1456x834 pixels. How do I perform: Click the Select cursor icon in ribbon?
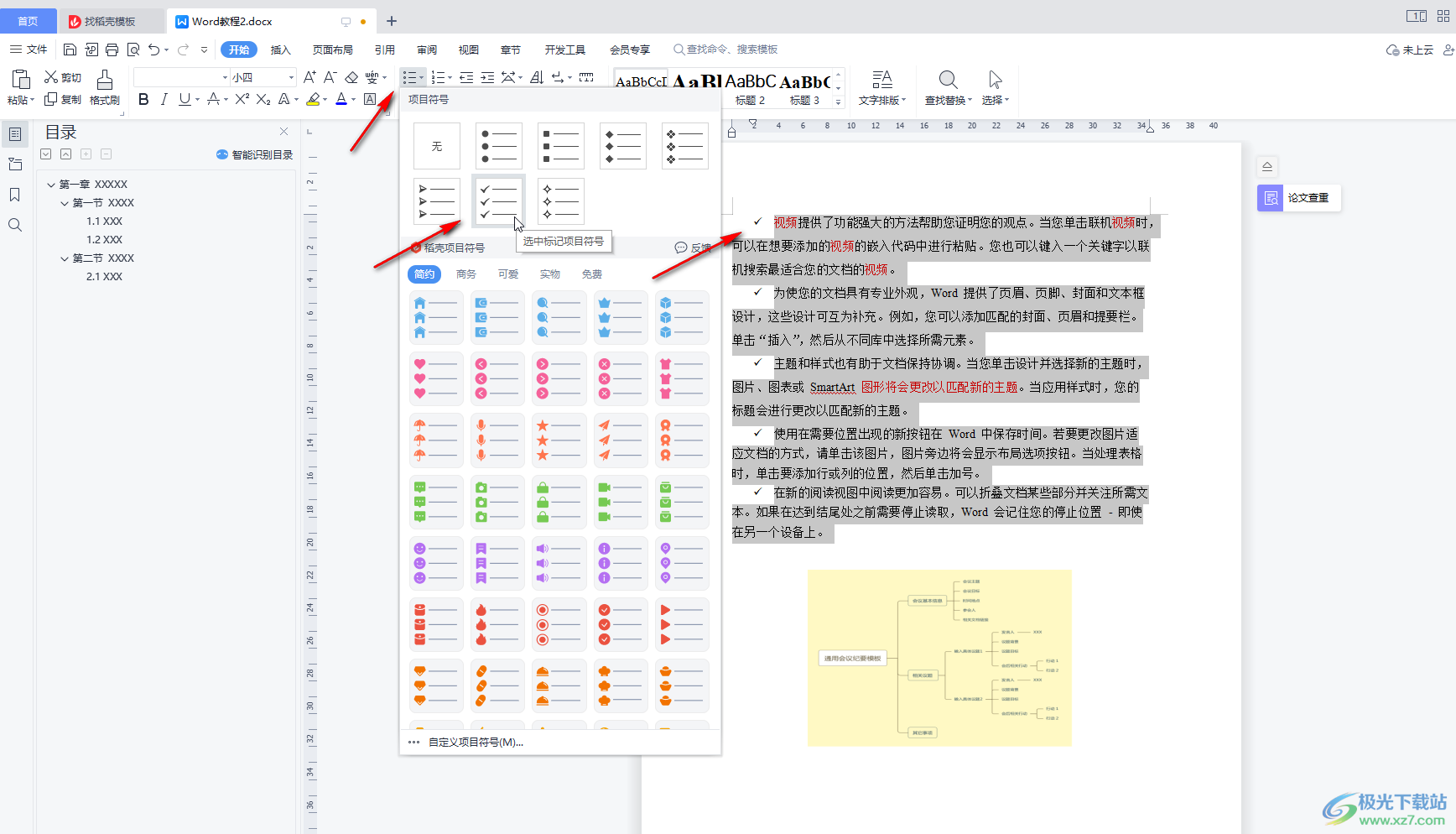pos(996,80)
